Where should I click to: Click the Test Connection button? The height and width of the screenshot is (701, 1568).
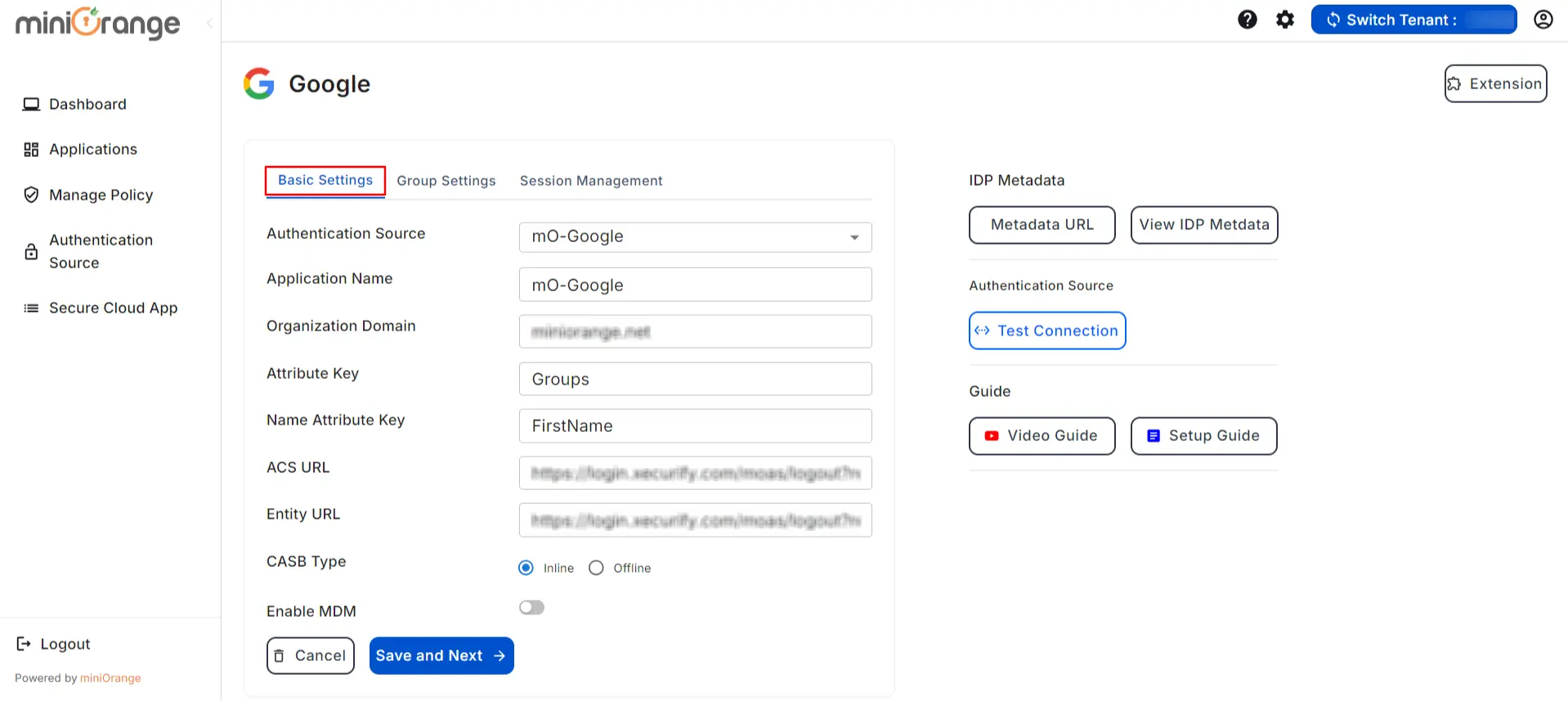click(1047, 330)
